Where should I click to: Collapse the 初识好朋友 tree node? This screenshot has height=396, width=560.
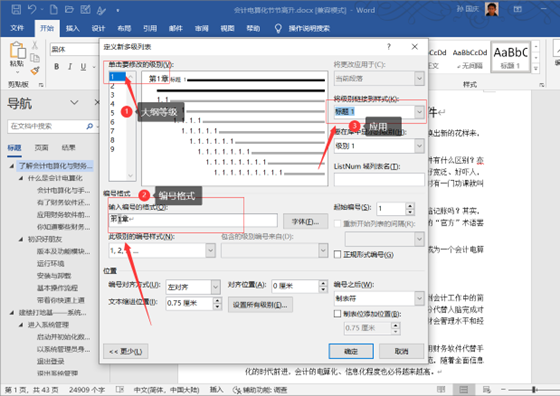[21, 239]
